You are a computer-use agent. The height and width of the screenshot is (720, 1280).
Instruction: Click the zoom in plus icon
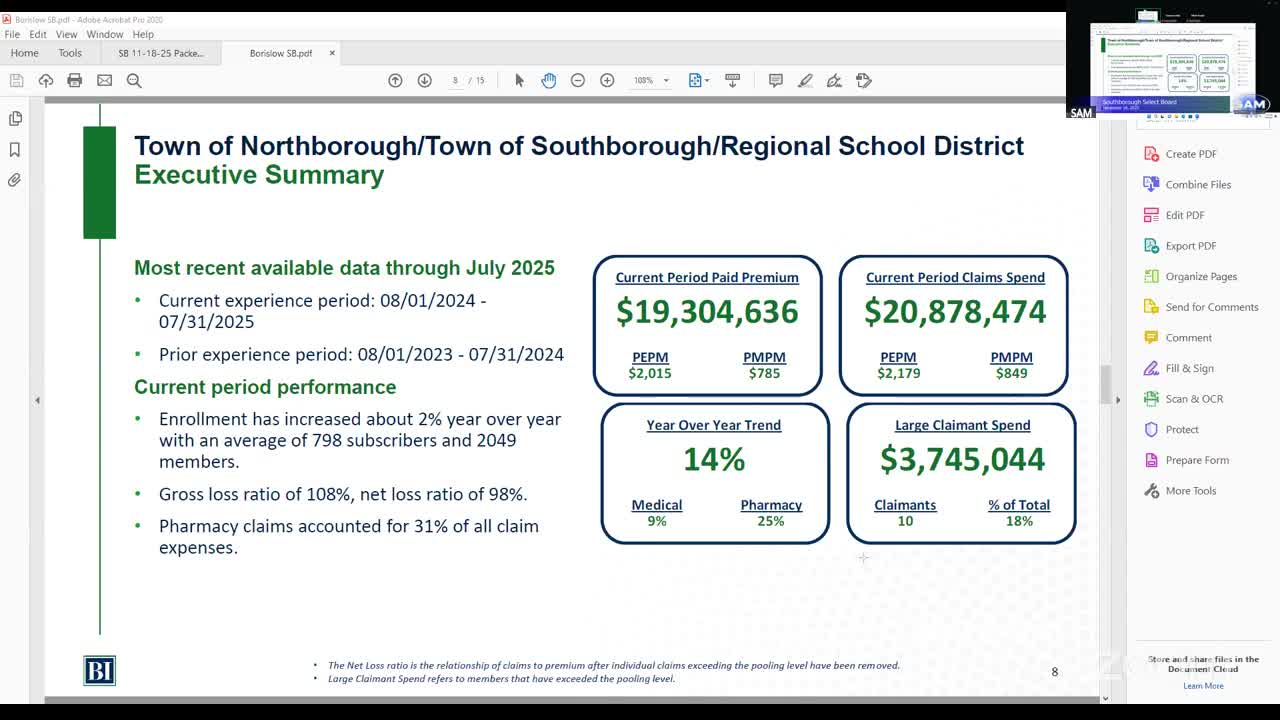point(607,80)
